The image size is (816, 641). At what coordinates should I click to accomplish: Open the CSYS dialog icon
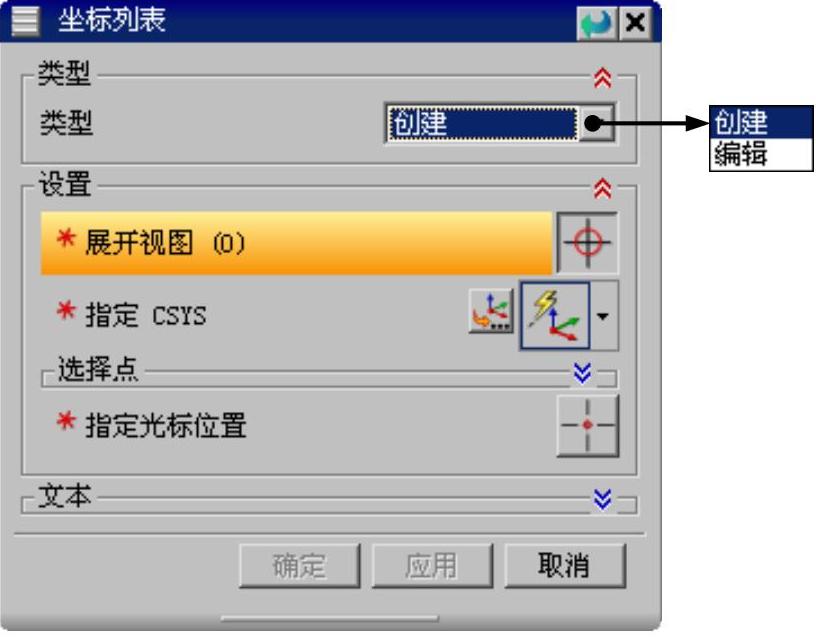coord(491,312)
